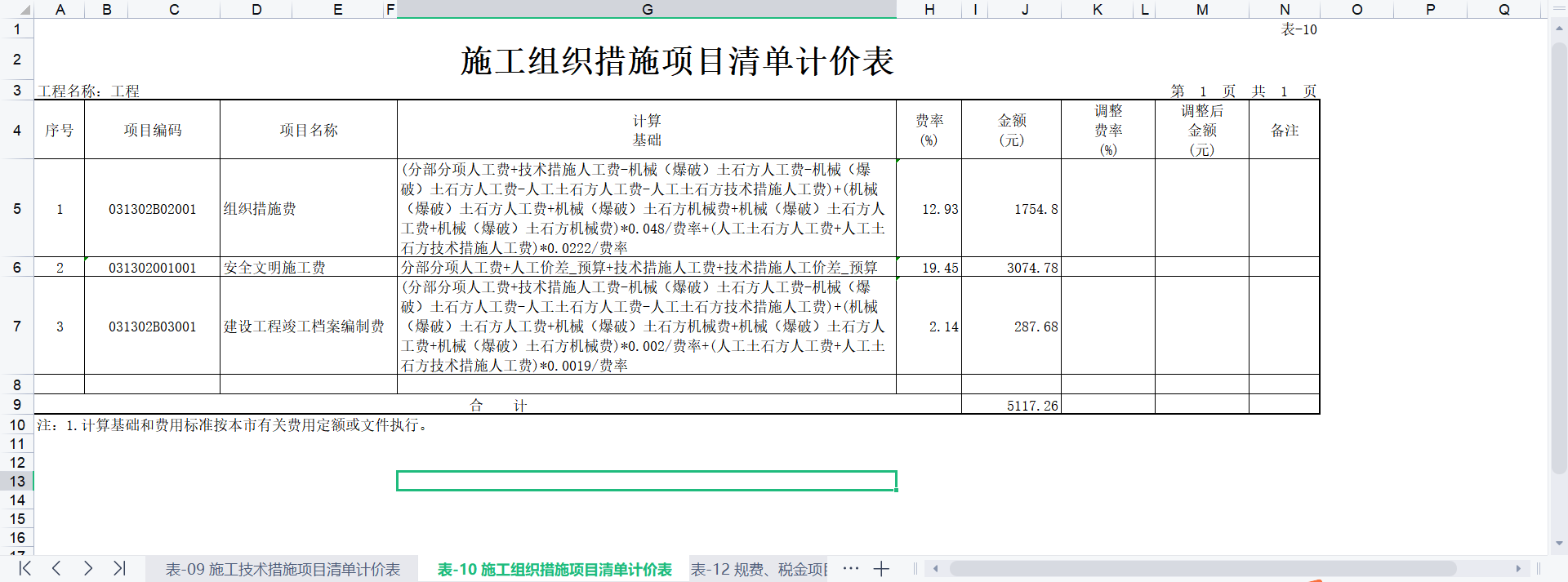Click header cell 计算基础
The width and height of the screenshot is (1568, 582).
pos(647,130)
